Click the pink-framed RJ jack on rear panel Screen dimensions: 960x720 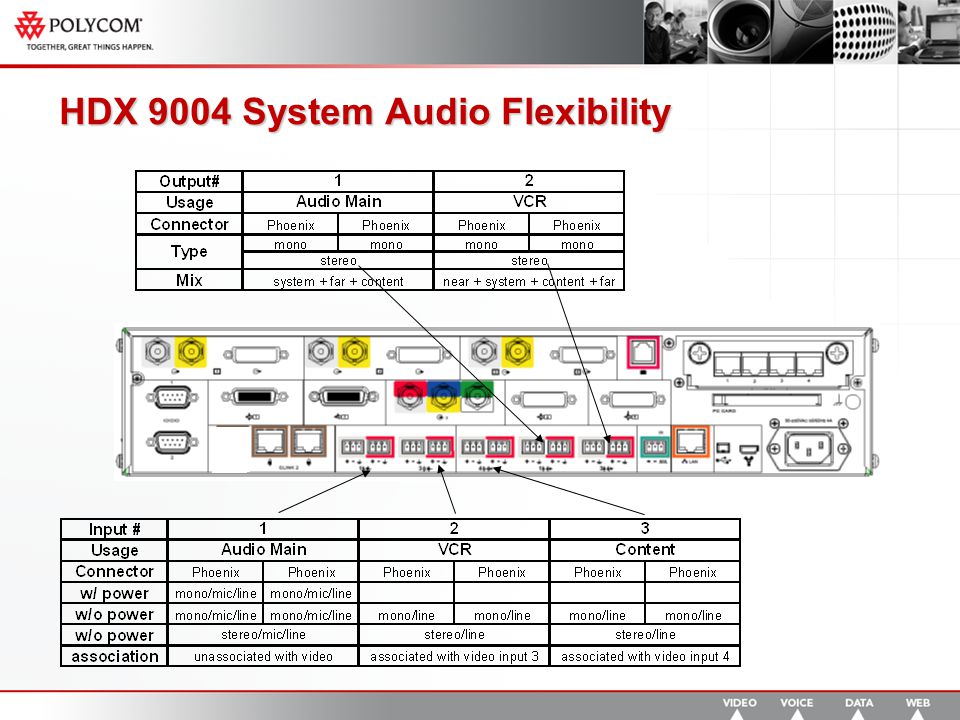click(x=643, y=352)
